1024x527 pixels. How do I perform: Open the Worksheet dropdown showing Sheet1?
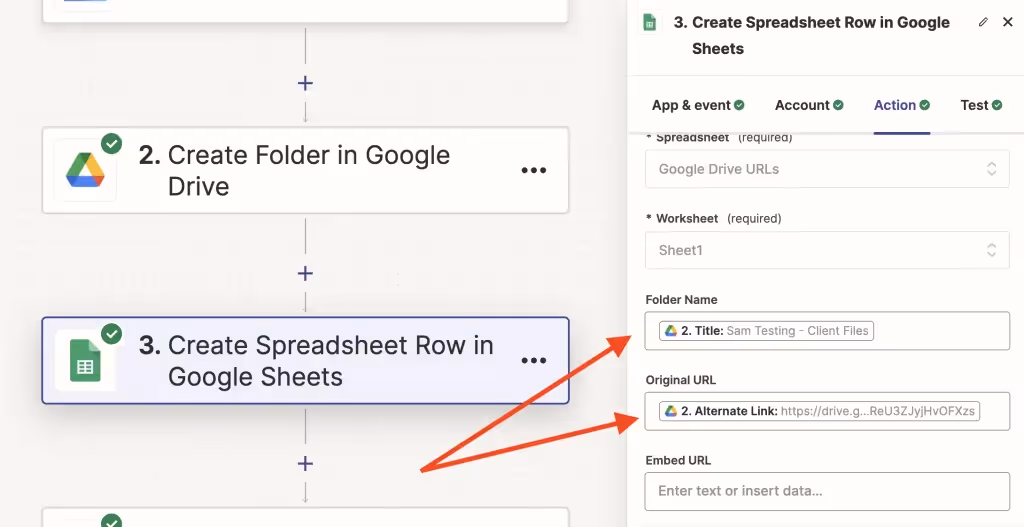pyautogui.click(x=827, y=250)
